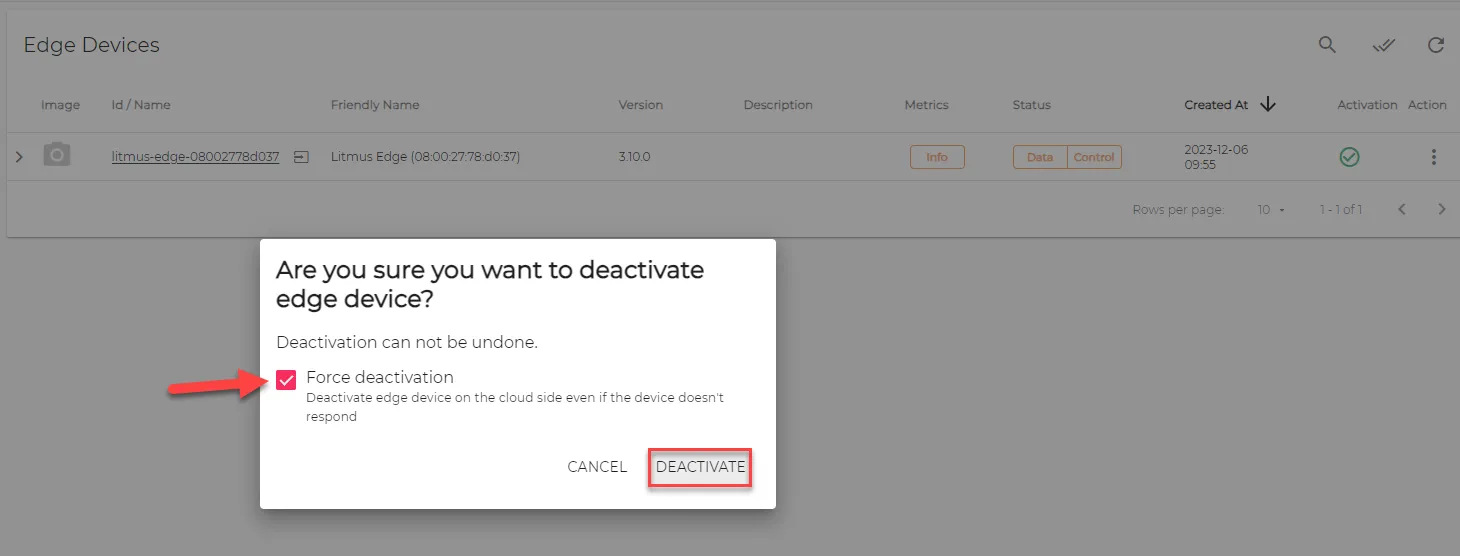Image resolution: width=1460 pixels, height=556 pixels.
Task: Click the 1 - 1 of 1 pagination text
Action: (x=1341, y=210)
